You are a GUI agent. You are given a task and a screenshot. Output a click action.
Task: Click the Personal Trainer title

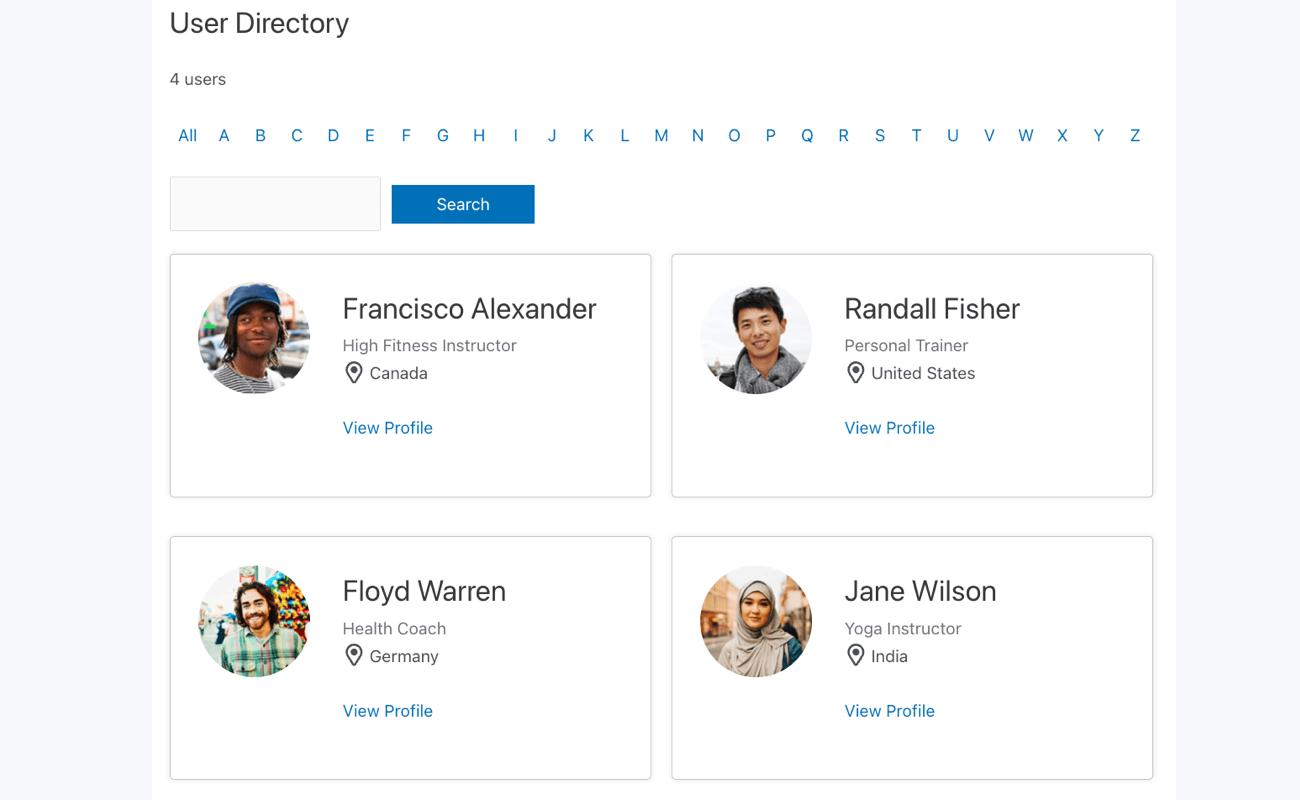click(x=906, y=346)
